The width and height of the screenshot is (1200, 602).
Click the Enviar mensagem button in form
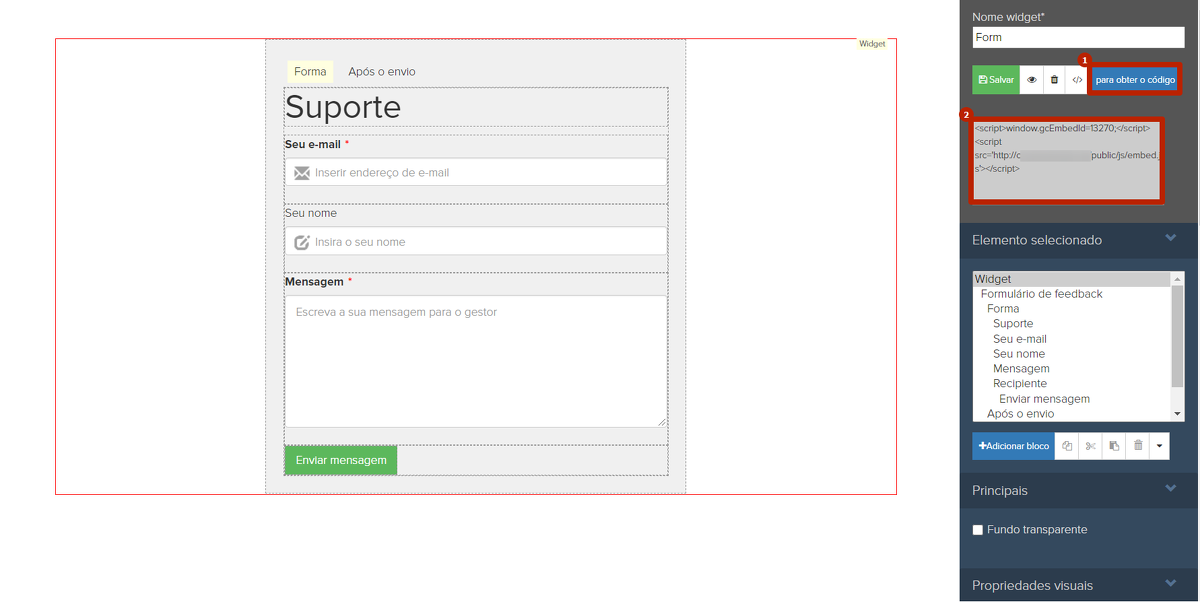341,460
